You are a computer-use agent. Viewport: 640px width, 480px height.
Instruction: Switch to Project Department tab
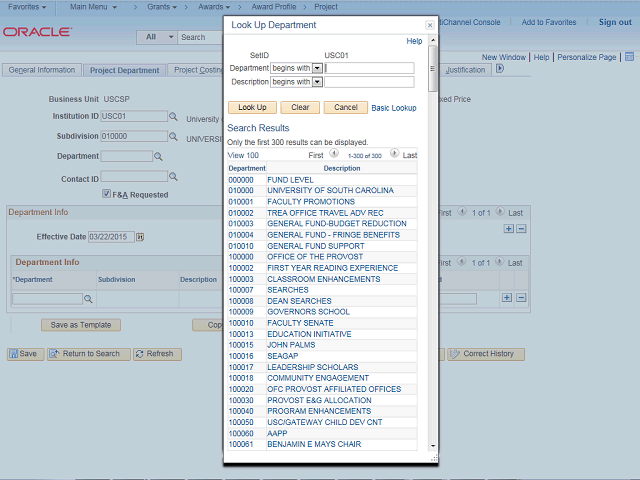[x=124, y=70]
